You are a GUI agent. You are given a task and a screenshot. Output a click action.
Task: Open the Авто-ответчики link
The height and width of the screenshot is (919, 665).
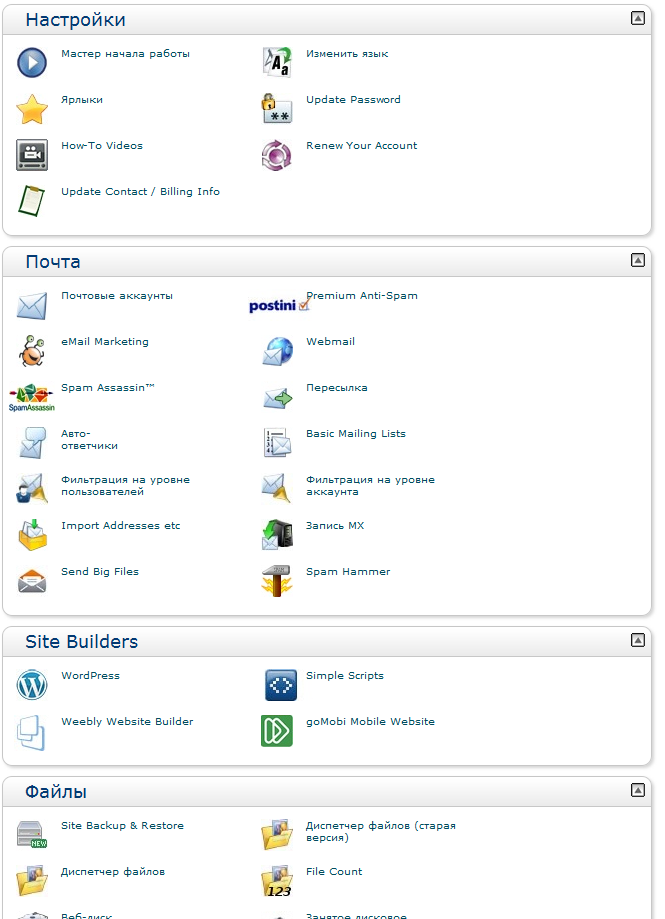point(89,440)
